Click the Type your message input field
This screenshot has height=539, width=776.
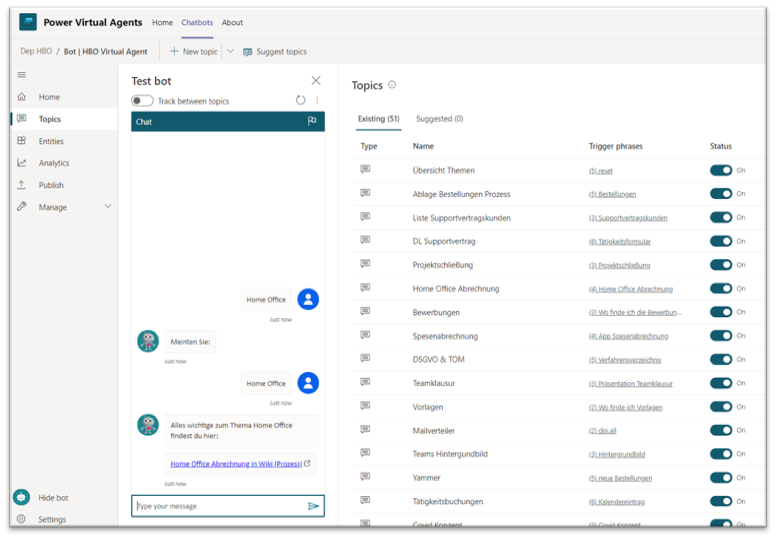pyautogui.click(x=228, y=506)
